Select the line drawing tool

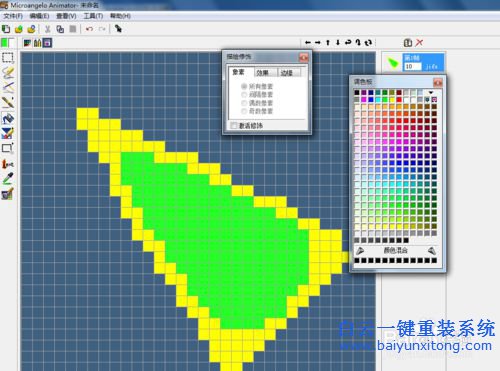(8, 87)
